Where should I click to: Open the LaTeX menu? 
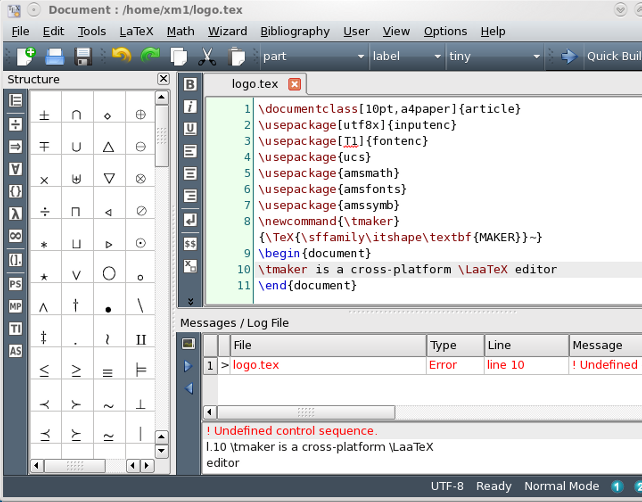136,31
